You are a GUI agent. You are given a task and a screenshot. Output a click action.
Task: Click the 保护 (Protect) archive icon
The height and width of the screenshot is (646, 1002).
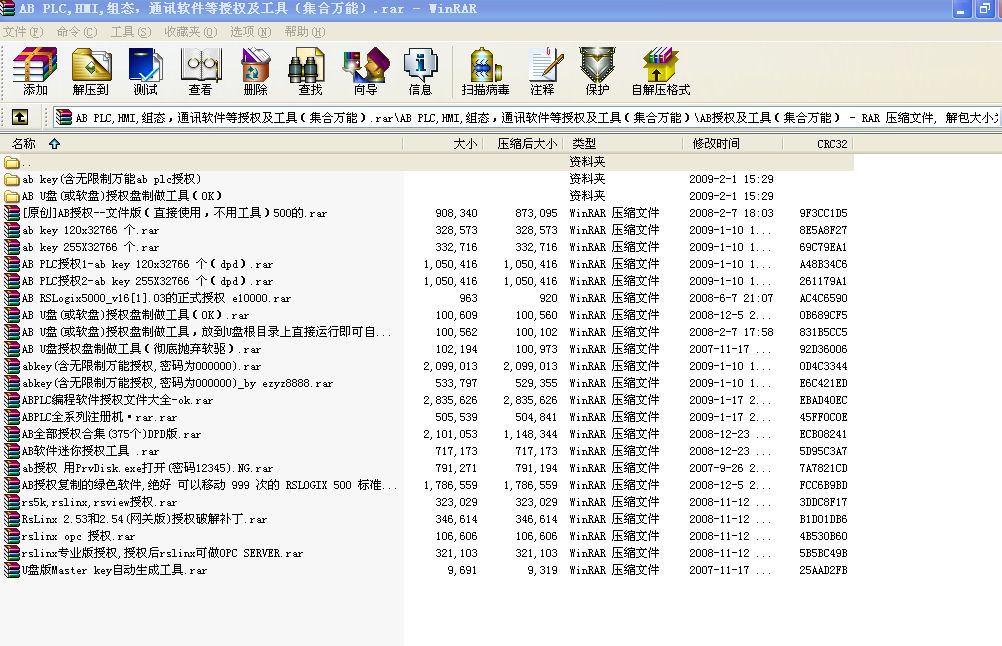[x=597, y=70]
